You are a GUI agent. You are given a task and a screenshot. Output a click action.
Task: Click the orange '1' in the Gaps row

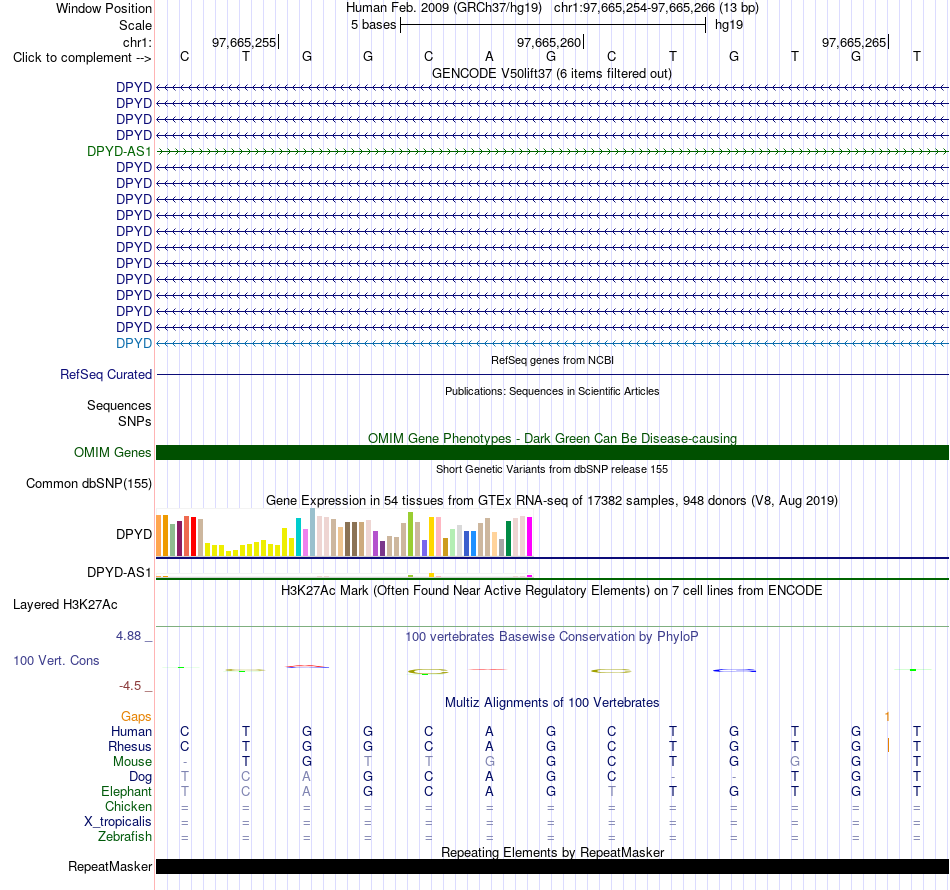[x=887, y=717]
